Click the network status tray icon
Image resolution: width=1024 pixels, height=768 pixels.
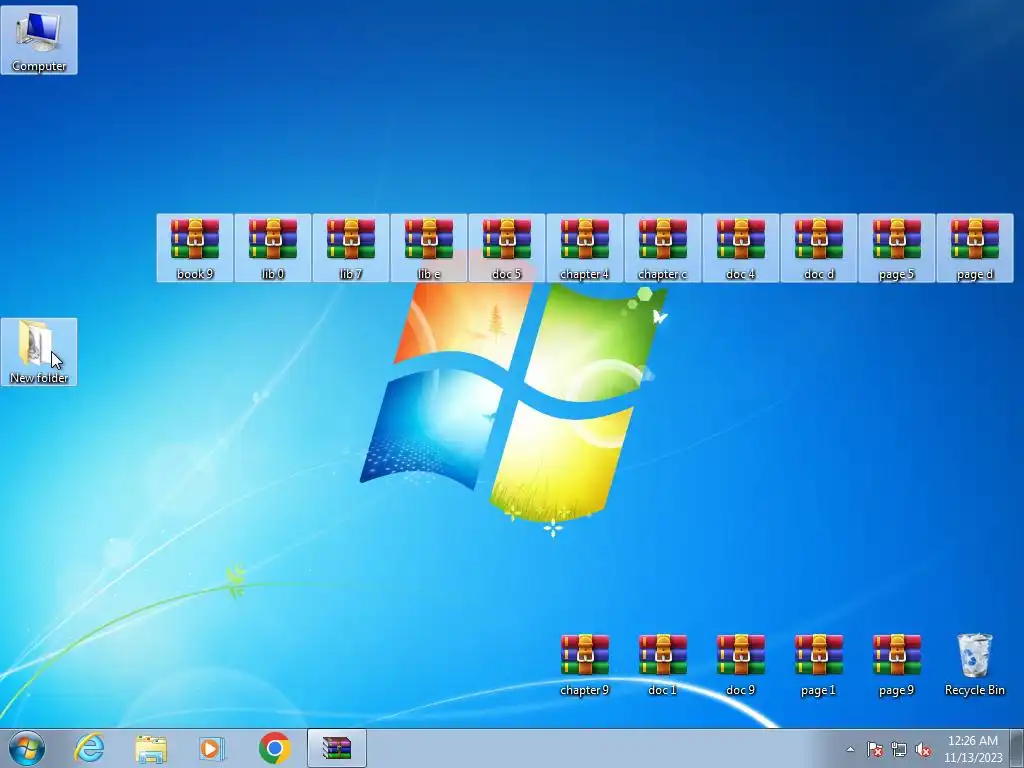point(899,749)
